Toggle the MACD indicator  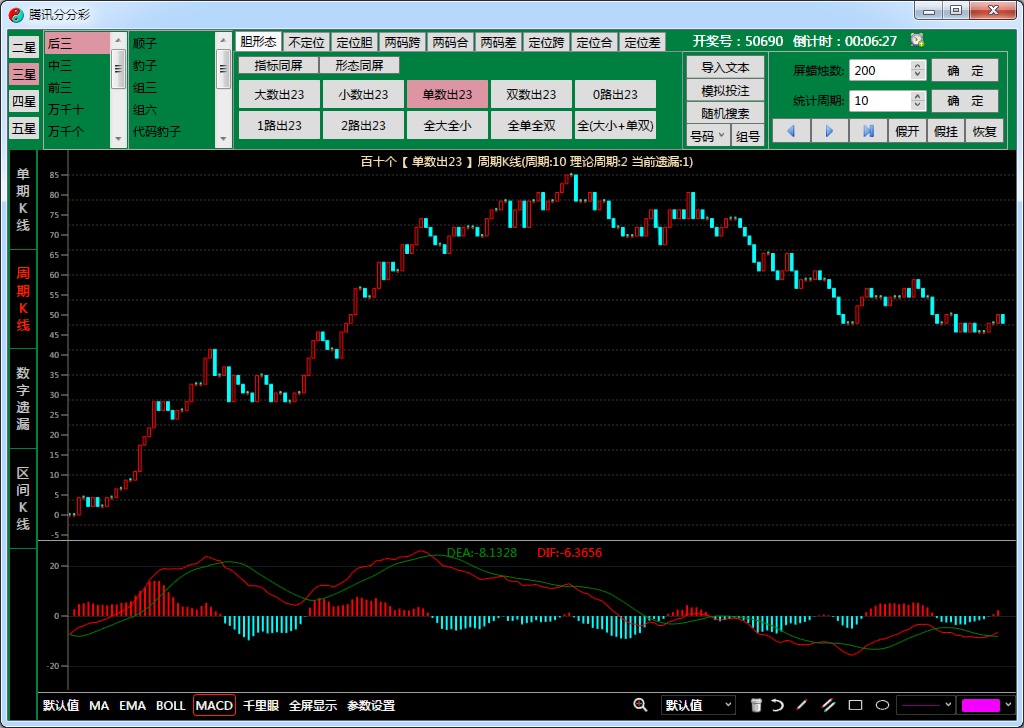point(214,705)
